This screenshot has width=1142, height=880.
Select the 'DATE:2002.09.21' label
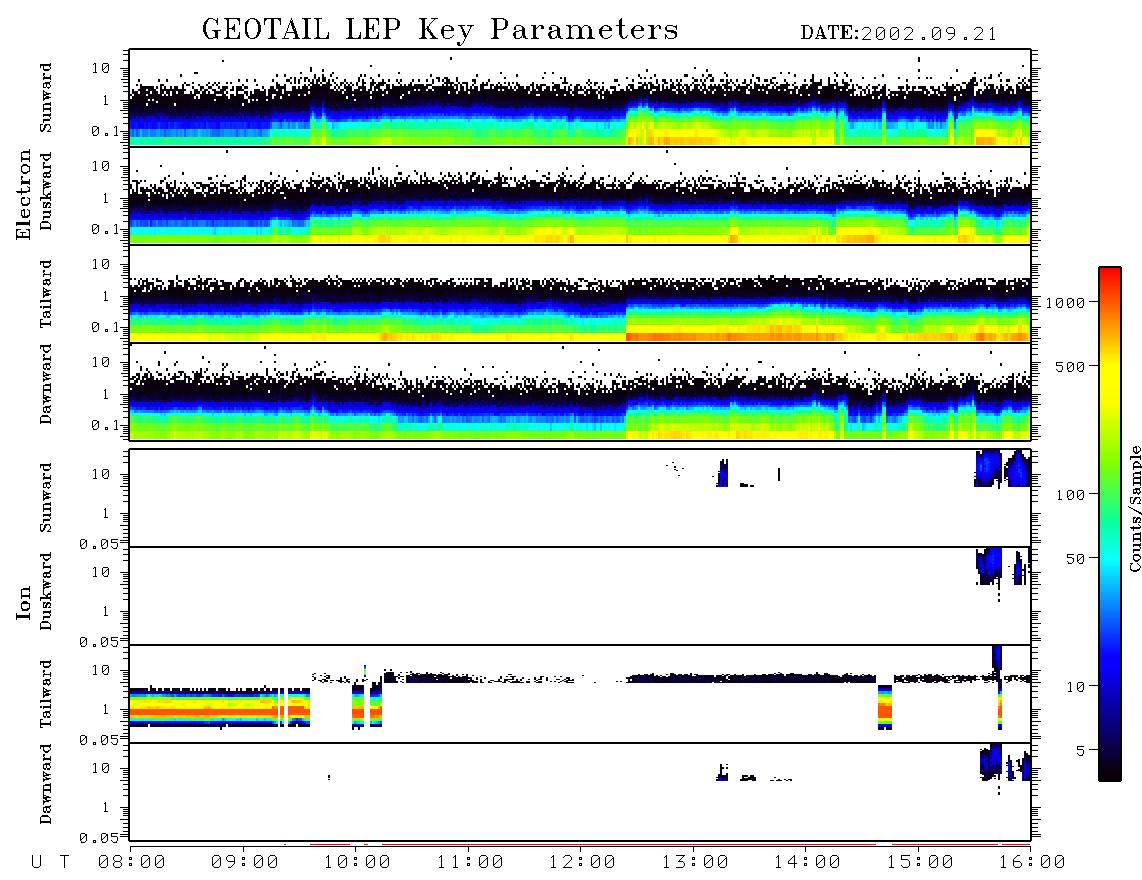[x=899, y=34]
